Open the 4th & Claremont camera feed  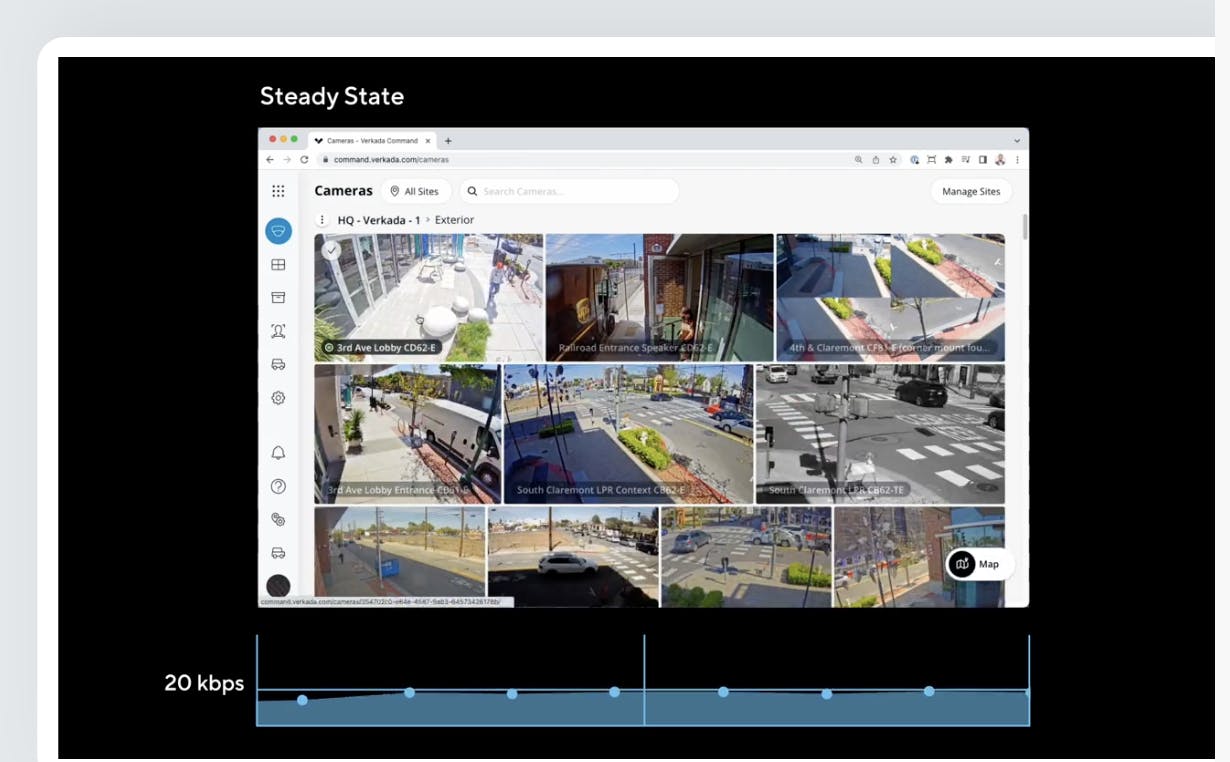point(890,297)
